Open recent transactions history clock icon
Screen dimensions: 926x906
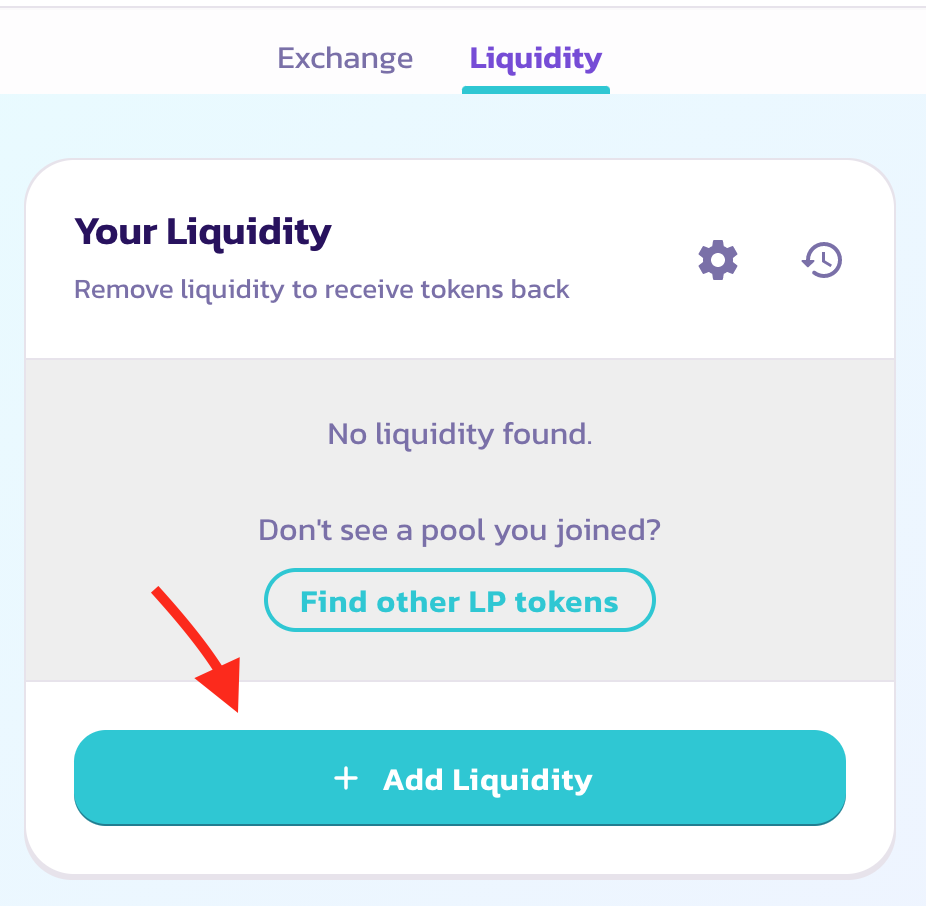tap(822, 261)
